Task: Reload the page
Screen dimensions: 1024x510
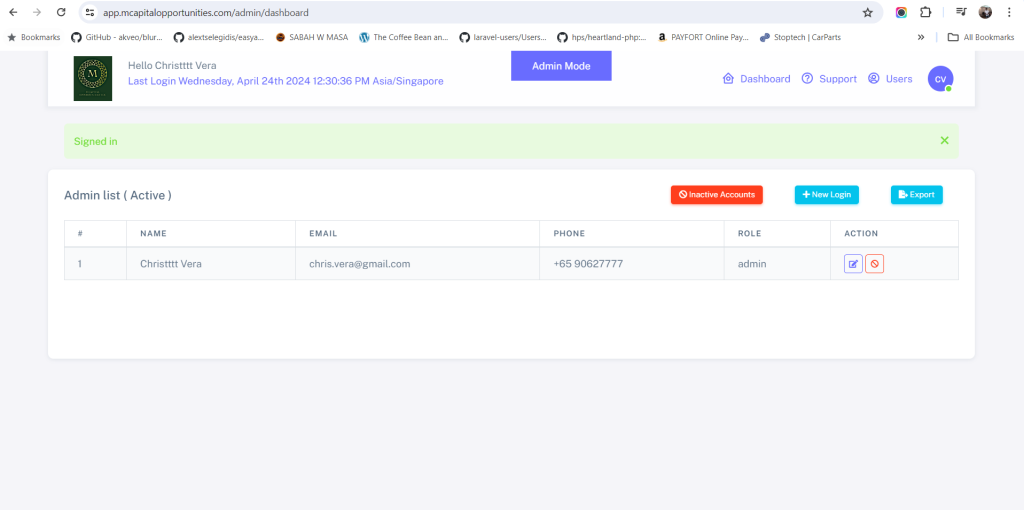Action: (61, 13)
